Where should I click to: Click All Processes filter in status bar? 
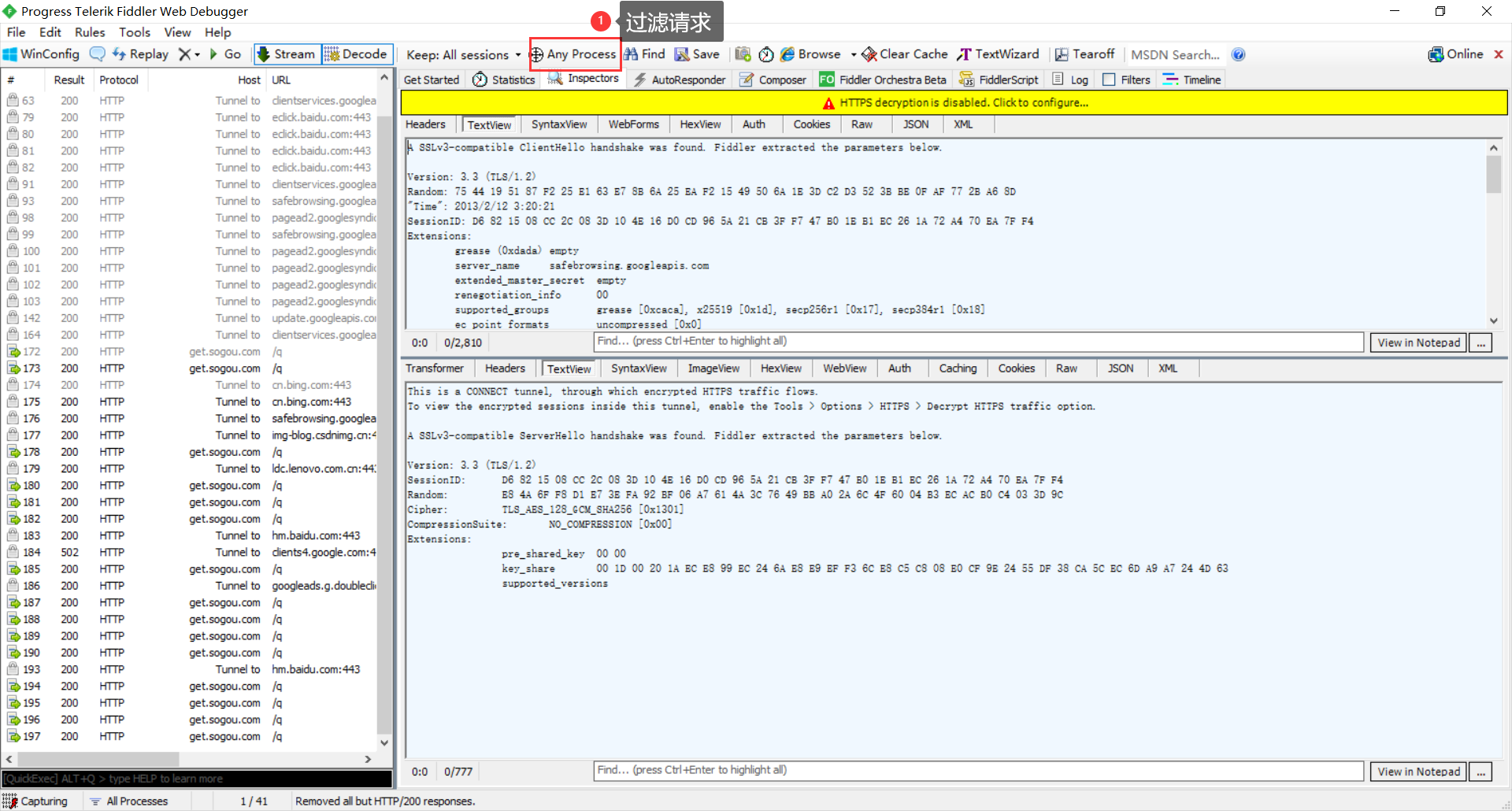tap(128, 801)
